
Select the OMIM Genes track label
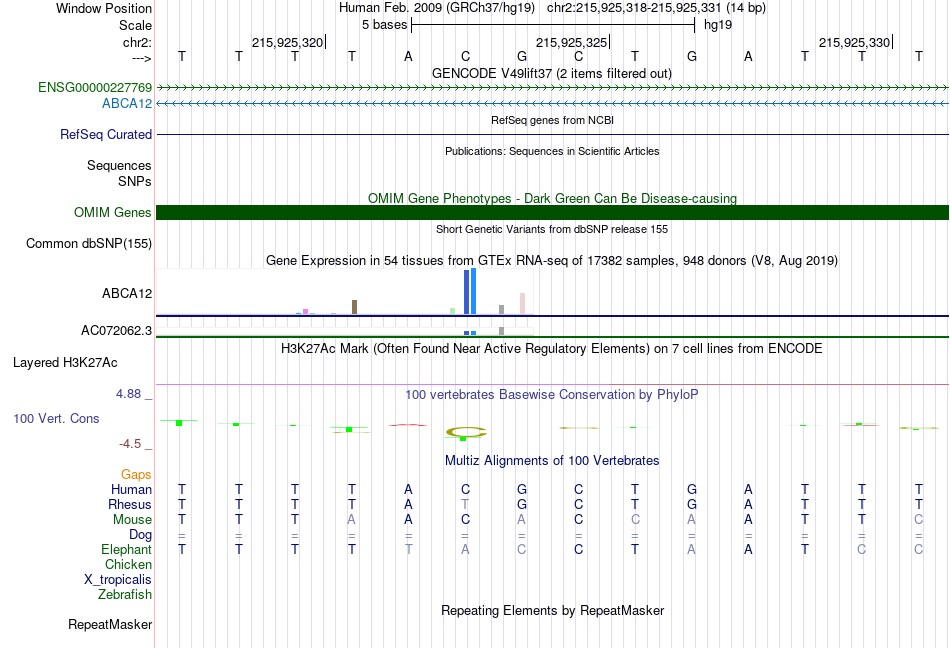point(113,213)
